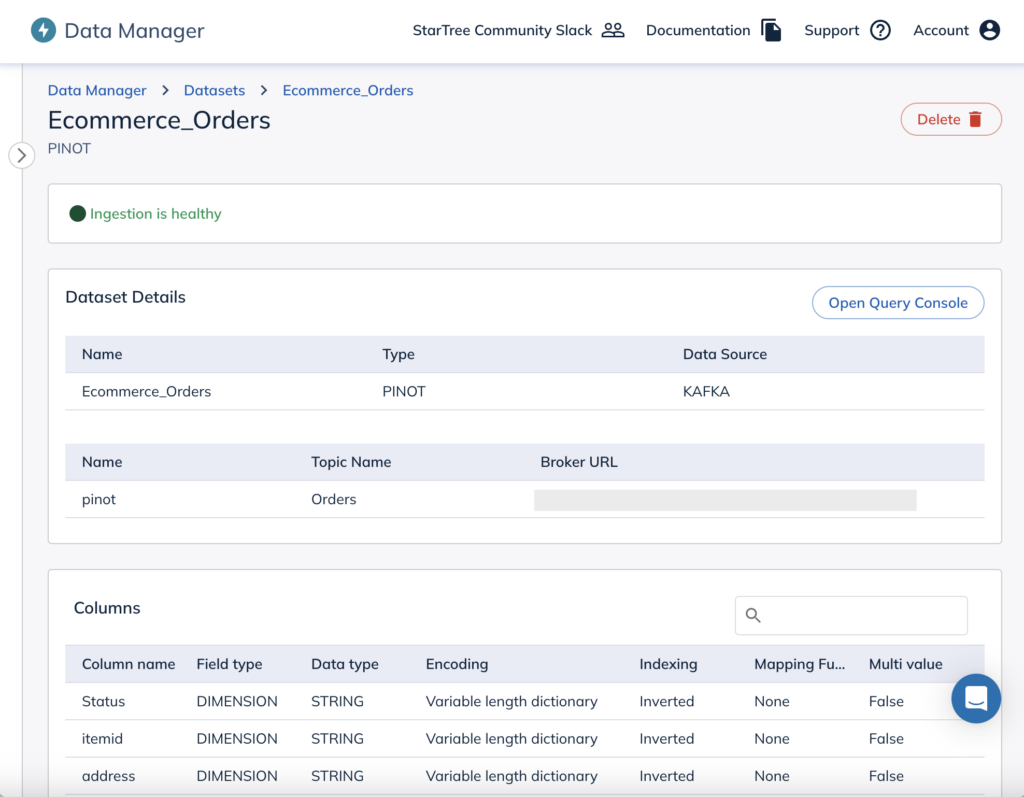Open the chat widget bubble
This screenshot has width=1024, height=797.
coord(976,698)
